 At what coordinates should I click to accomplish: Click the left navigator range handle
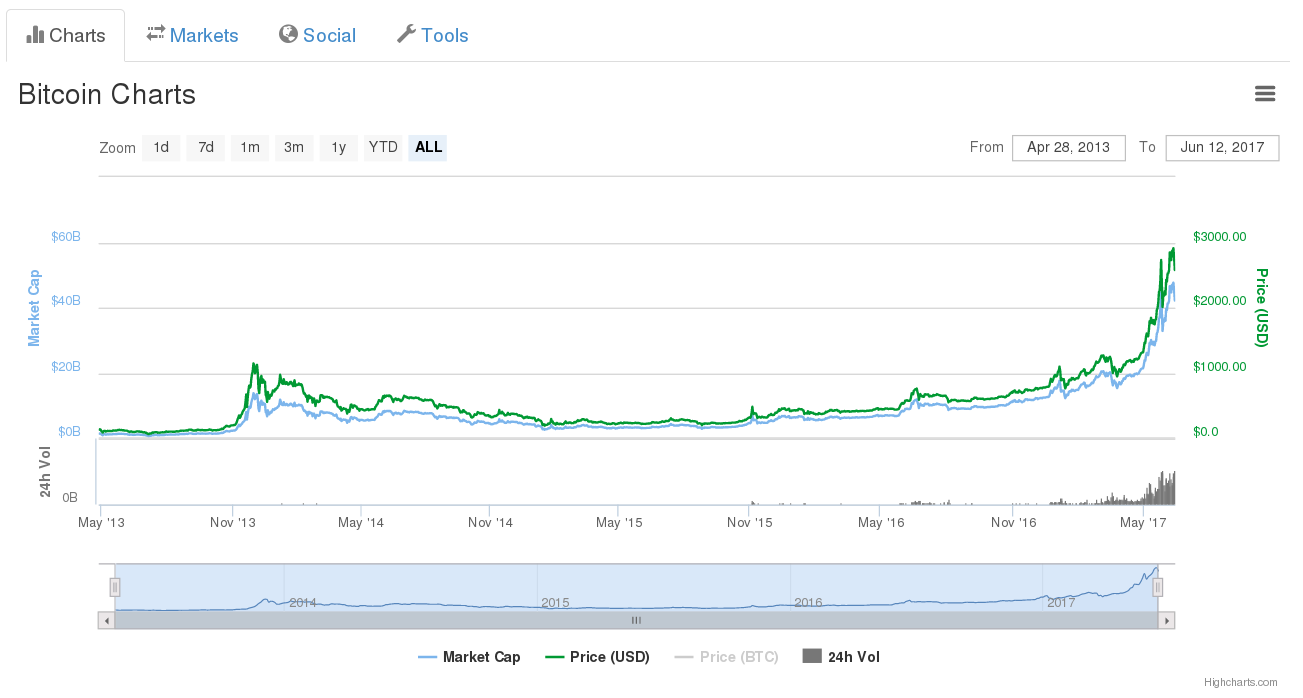point(115,587)
